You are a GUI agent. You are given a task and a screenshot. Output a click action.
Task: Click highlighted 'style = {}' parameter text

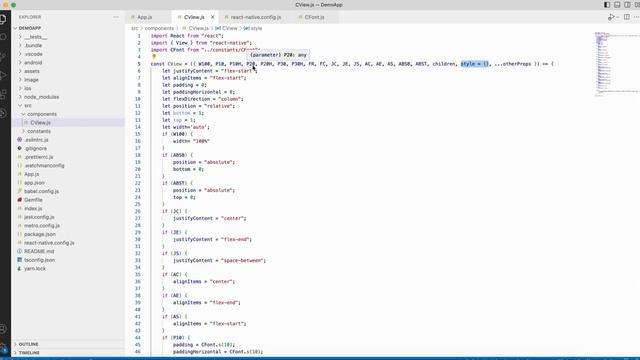(474, 64)
